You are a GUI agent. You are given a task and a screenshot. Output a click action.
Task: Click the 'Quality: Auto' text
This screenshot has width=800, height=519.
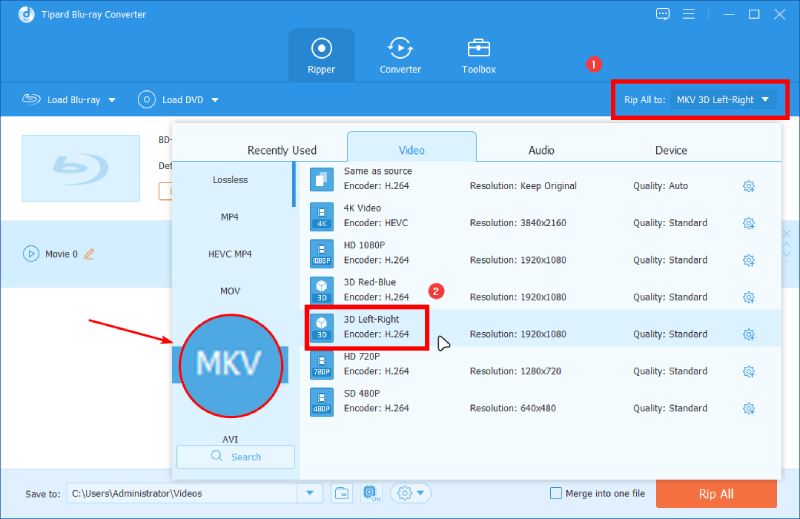660,186
